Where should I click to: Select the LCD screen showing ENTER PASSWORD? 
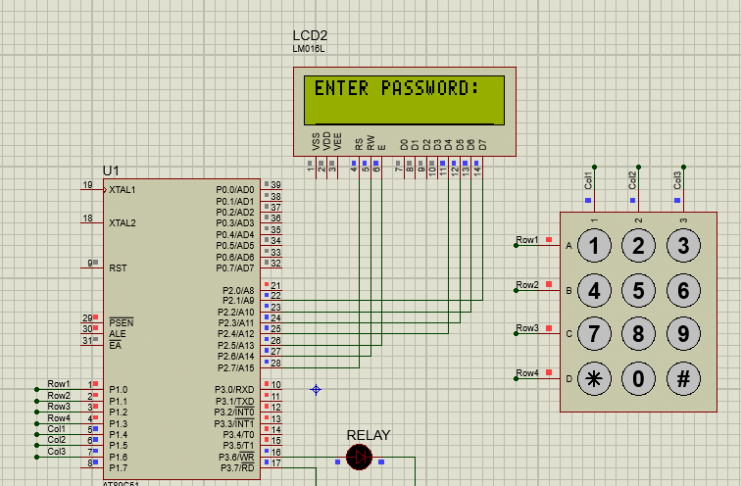[404, 100]
